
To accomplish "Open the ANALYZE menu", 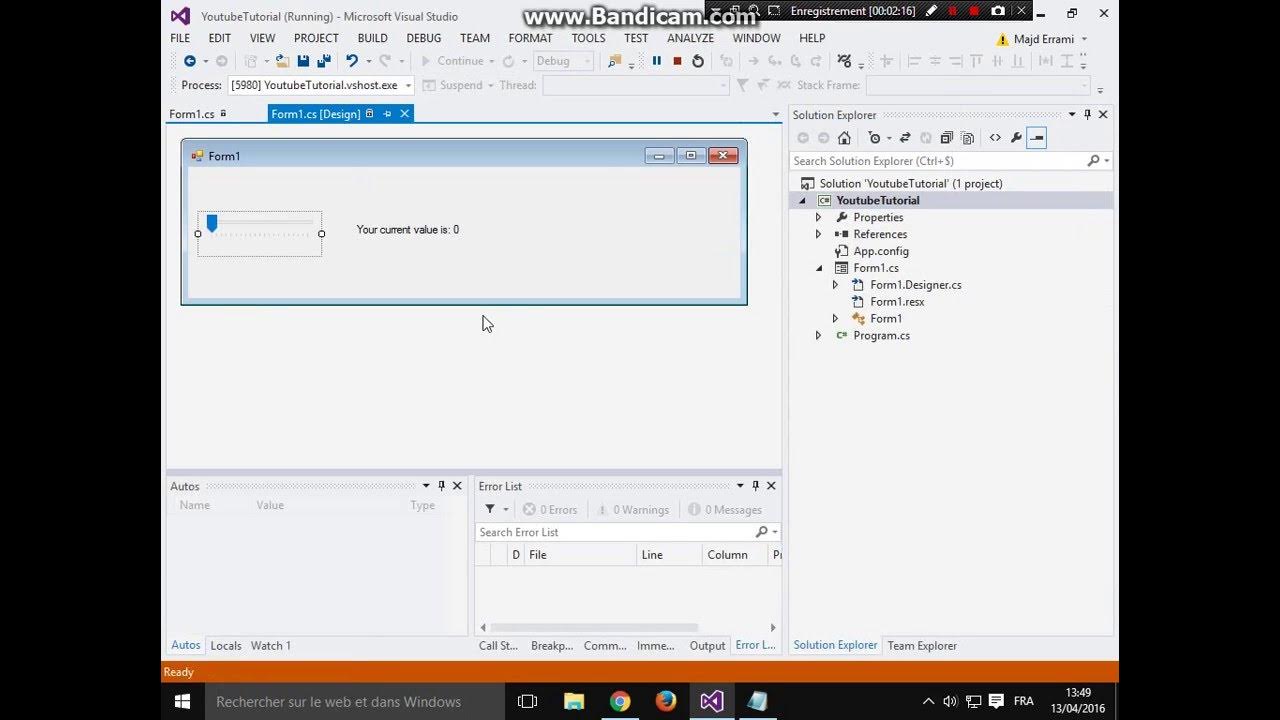I will [x=690, y=38].
